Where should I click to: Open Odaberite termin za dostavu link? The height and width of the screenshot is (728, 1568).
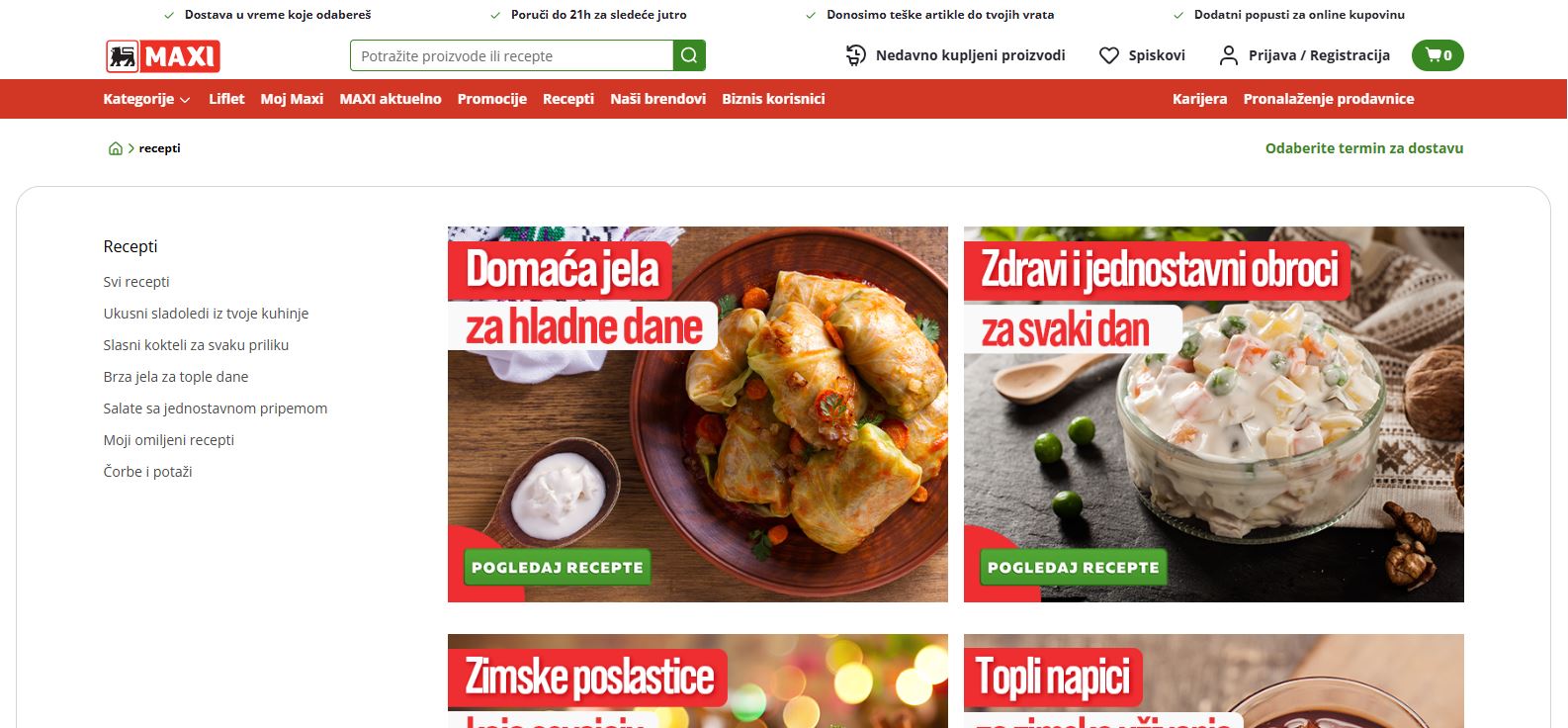pyautogui.click(x=1364, y=148)
